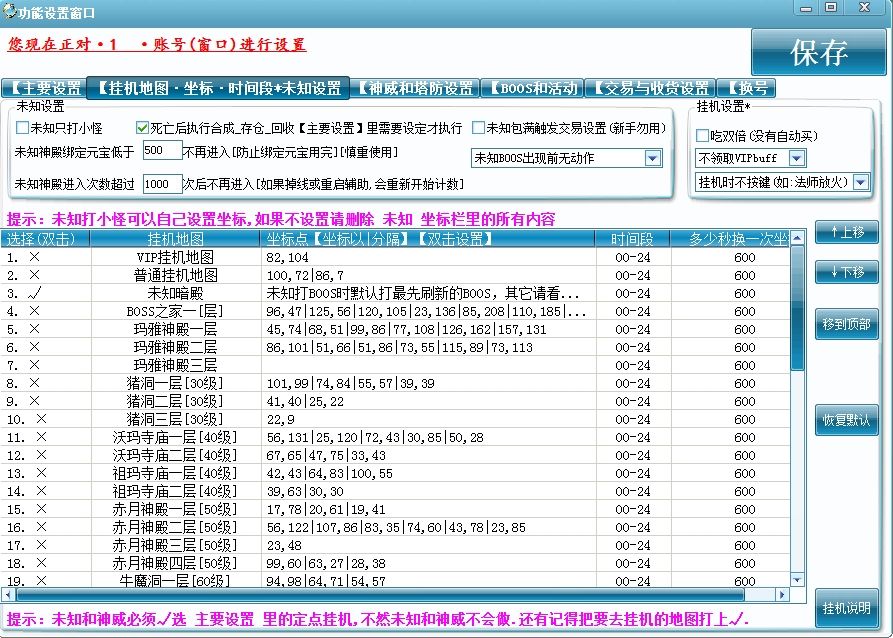Click map name 未知暗殿
The height and width of the screenshot is (638, 893).
(175, 293)
